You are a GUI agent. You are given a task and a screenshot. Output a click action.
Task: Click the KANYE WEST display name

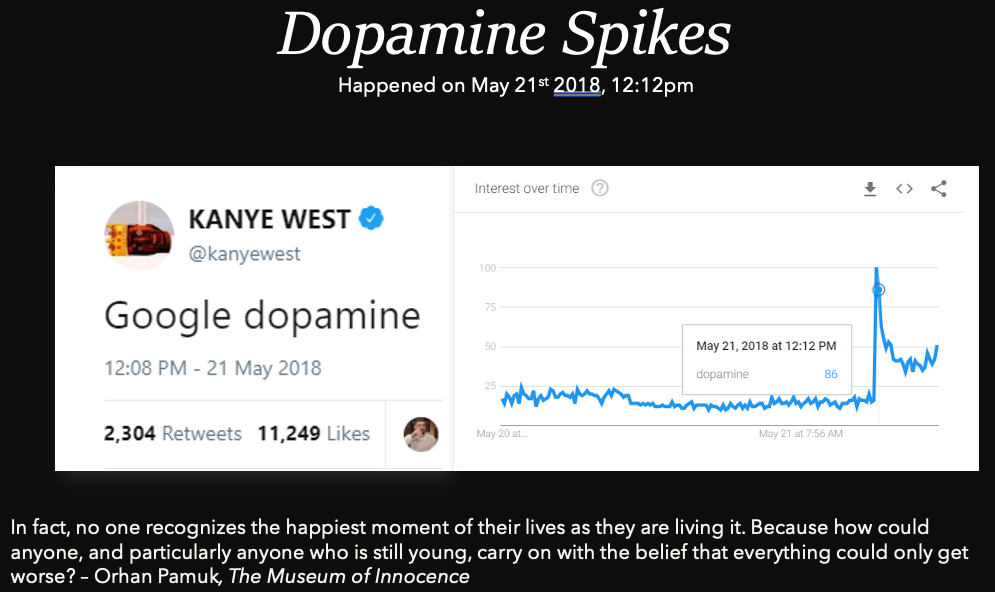click(269, 218)
